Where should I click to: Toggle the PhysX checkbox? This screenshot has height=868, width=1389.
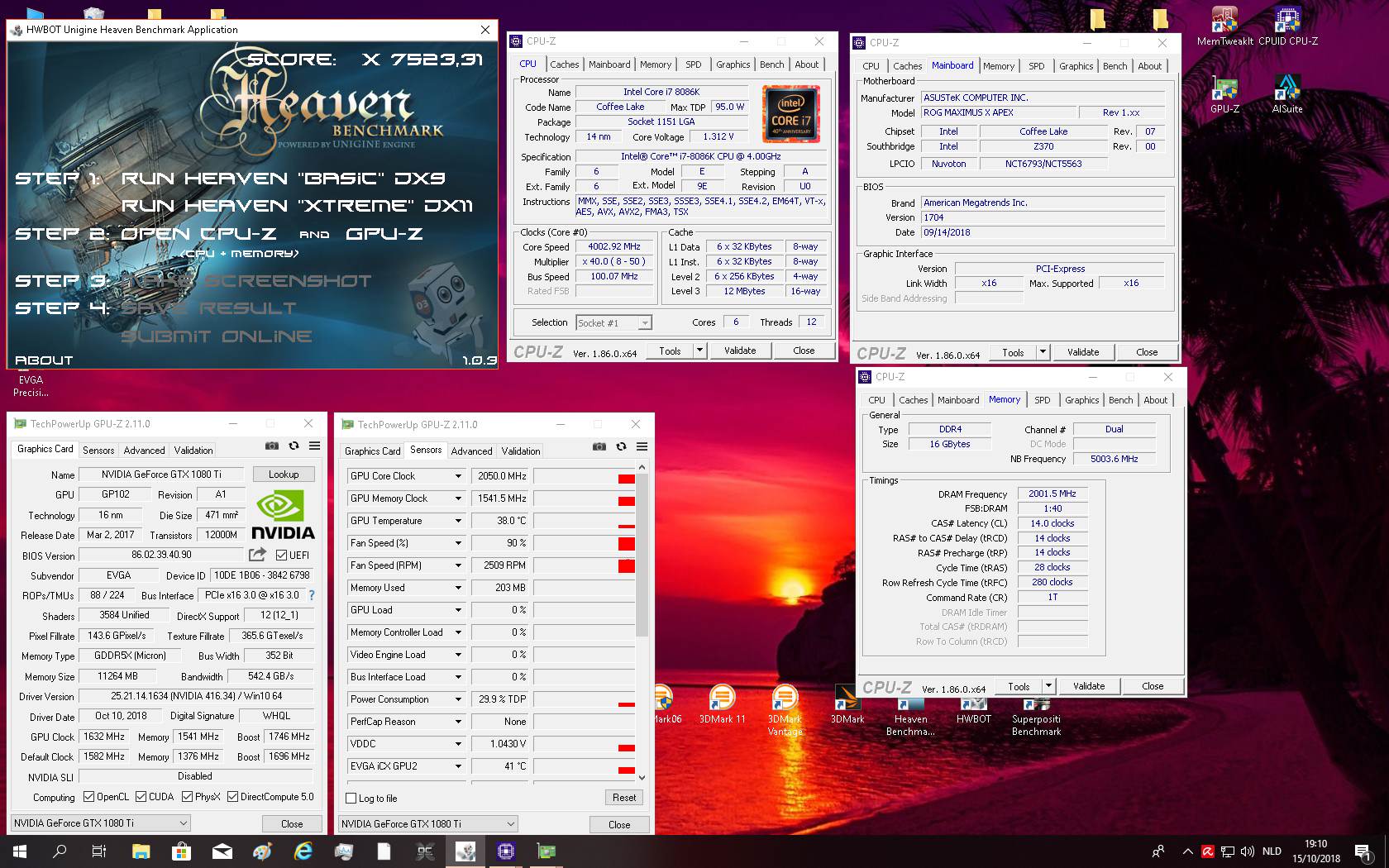(x=188, y=797)
